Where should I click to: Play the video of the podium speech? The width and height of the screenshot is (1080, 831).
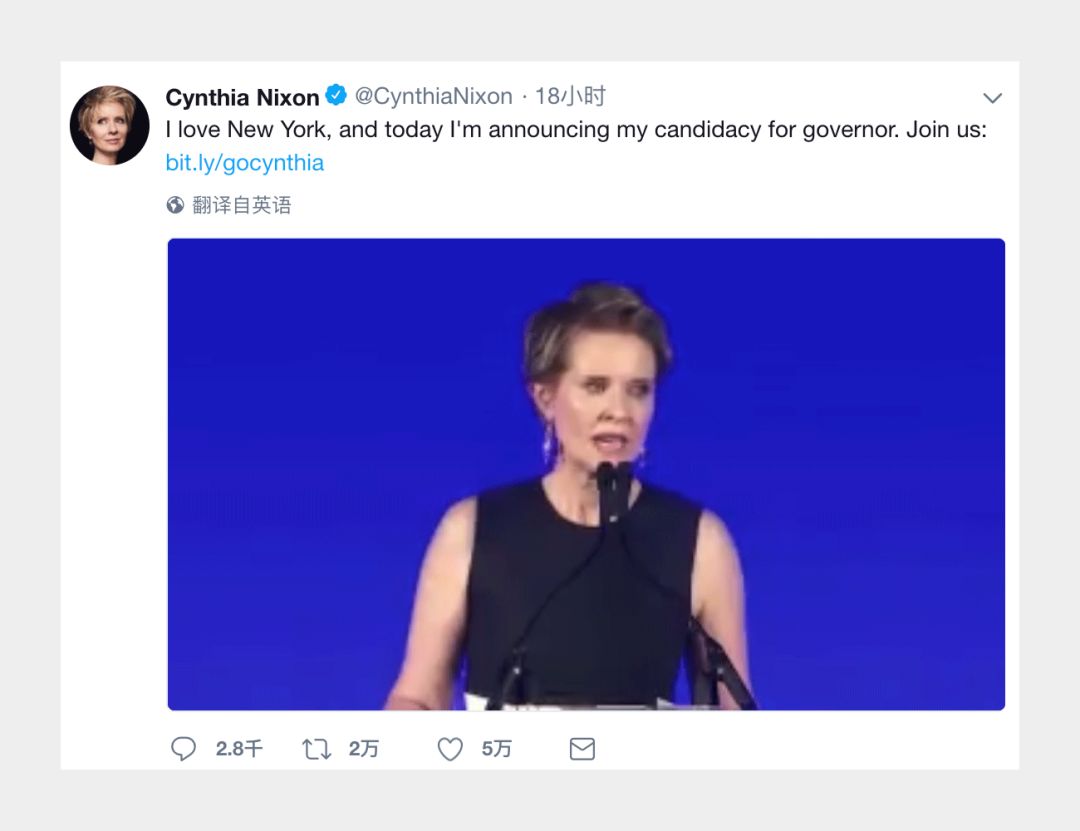click(x=586, y=474)
